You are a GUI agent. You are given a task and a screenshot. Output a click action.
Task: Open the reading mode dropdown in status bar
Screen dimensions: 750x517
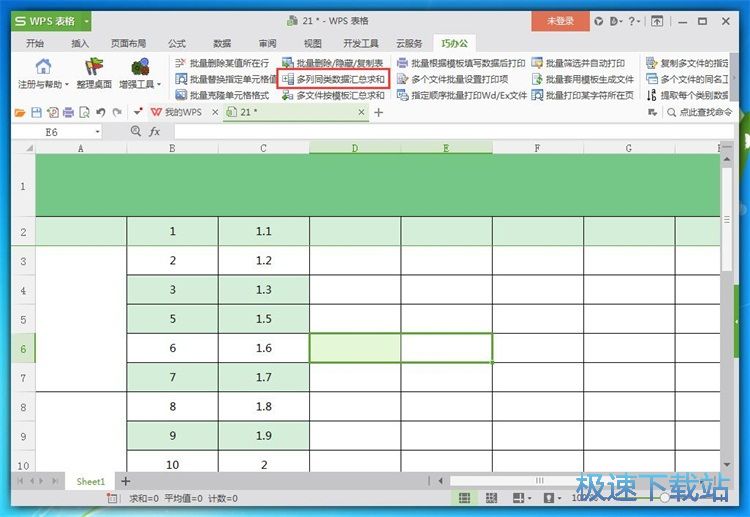(x=529, y=498)
